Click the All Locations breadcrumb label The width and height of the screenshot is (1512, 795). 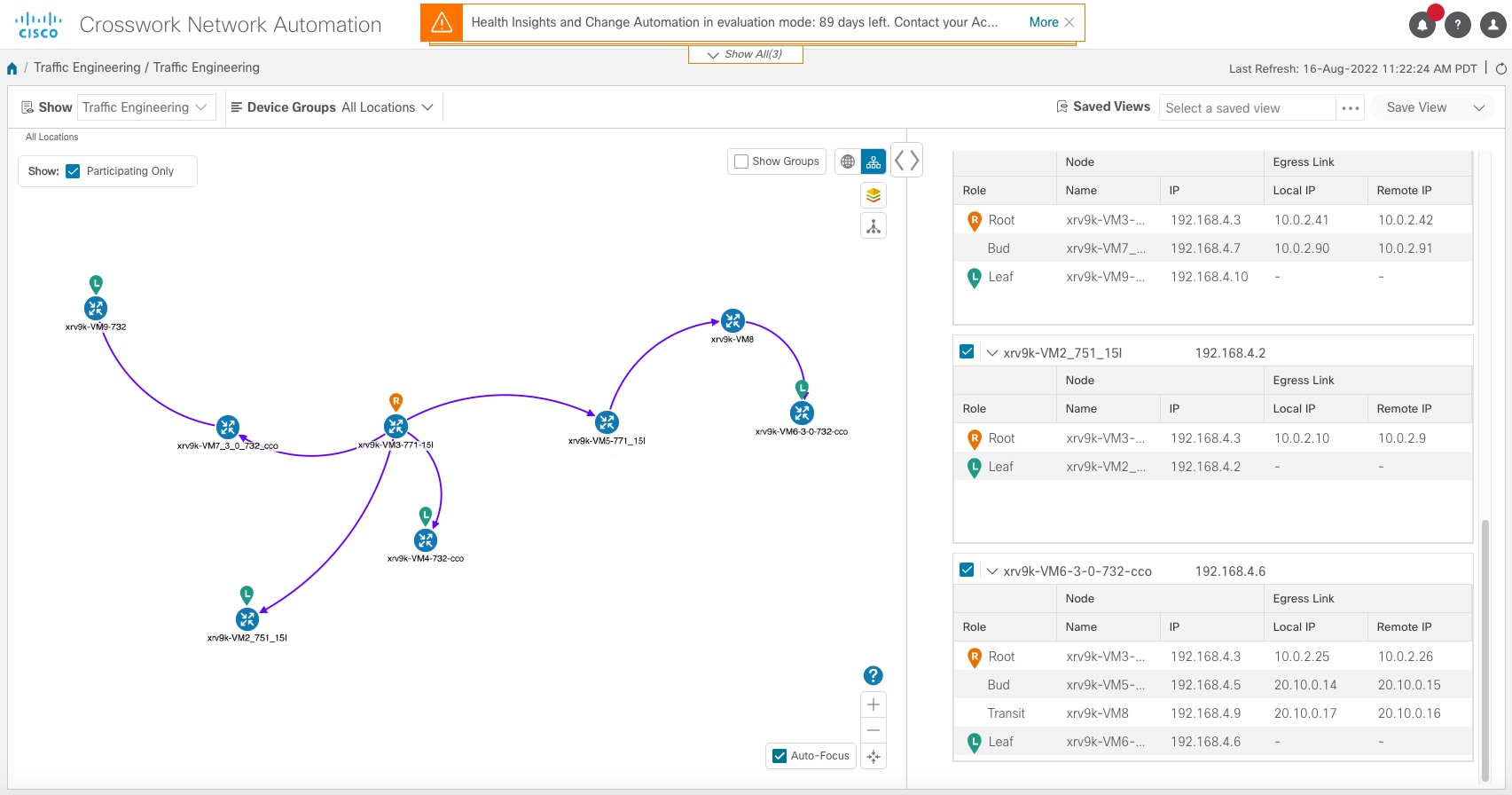click(51, 137)
